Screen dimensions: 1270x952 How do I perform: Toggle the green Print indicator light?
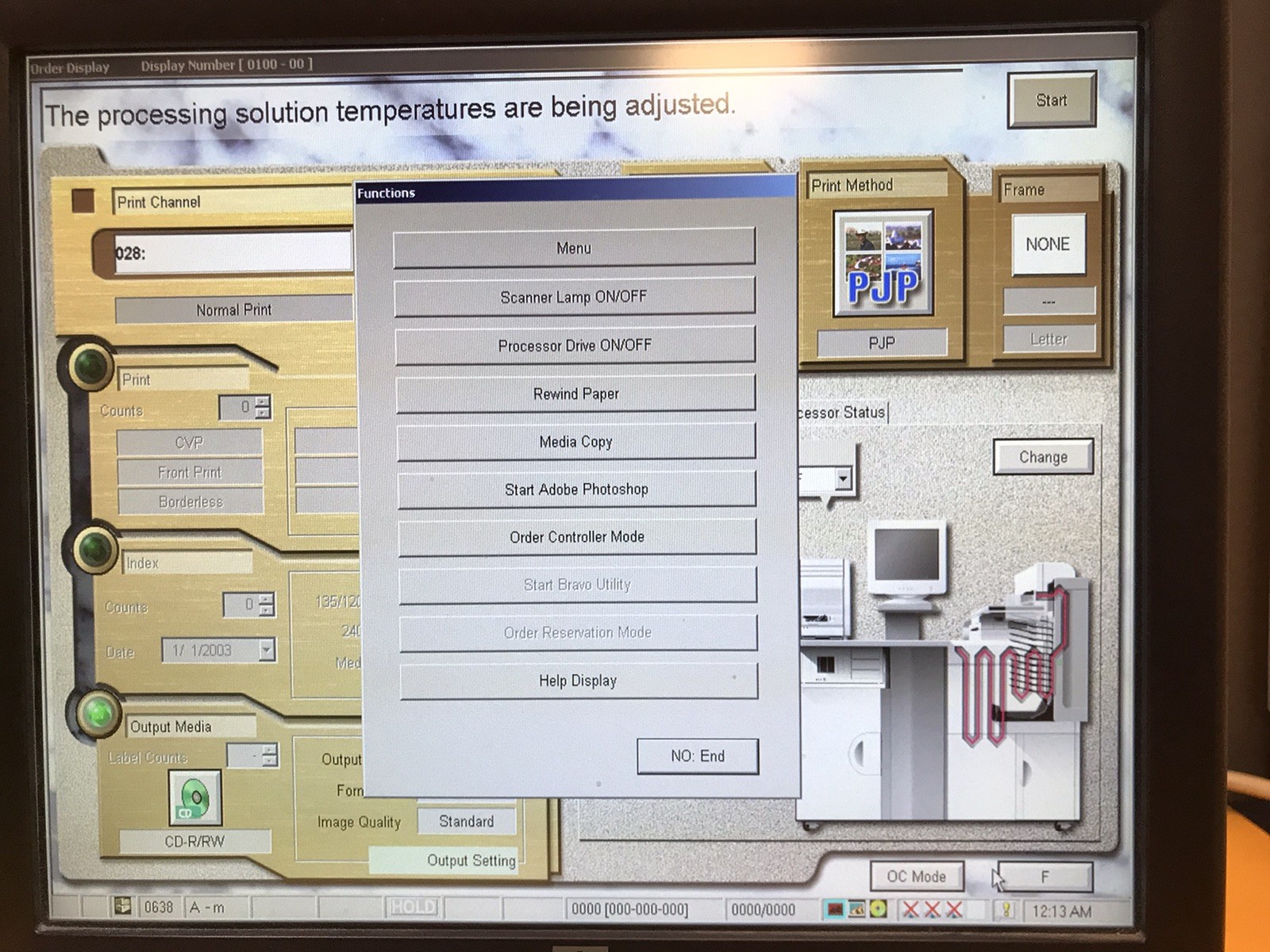[90, 367]
